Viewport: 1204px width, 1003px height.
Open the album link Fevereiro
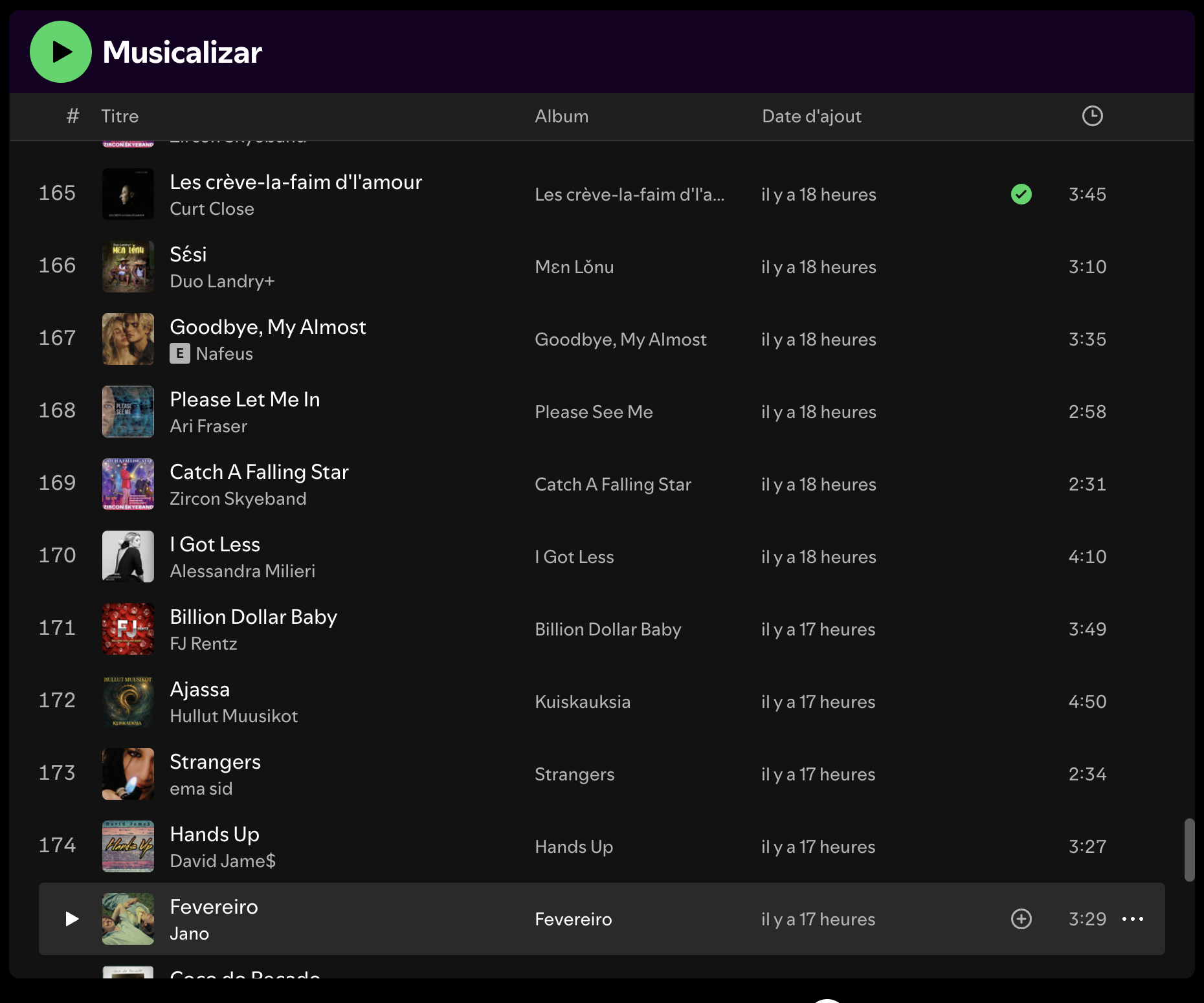point(573,920)
